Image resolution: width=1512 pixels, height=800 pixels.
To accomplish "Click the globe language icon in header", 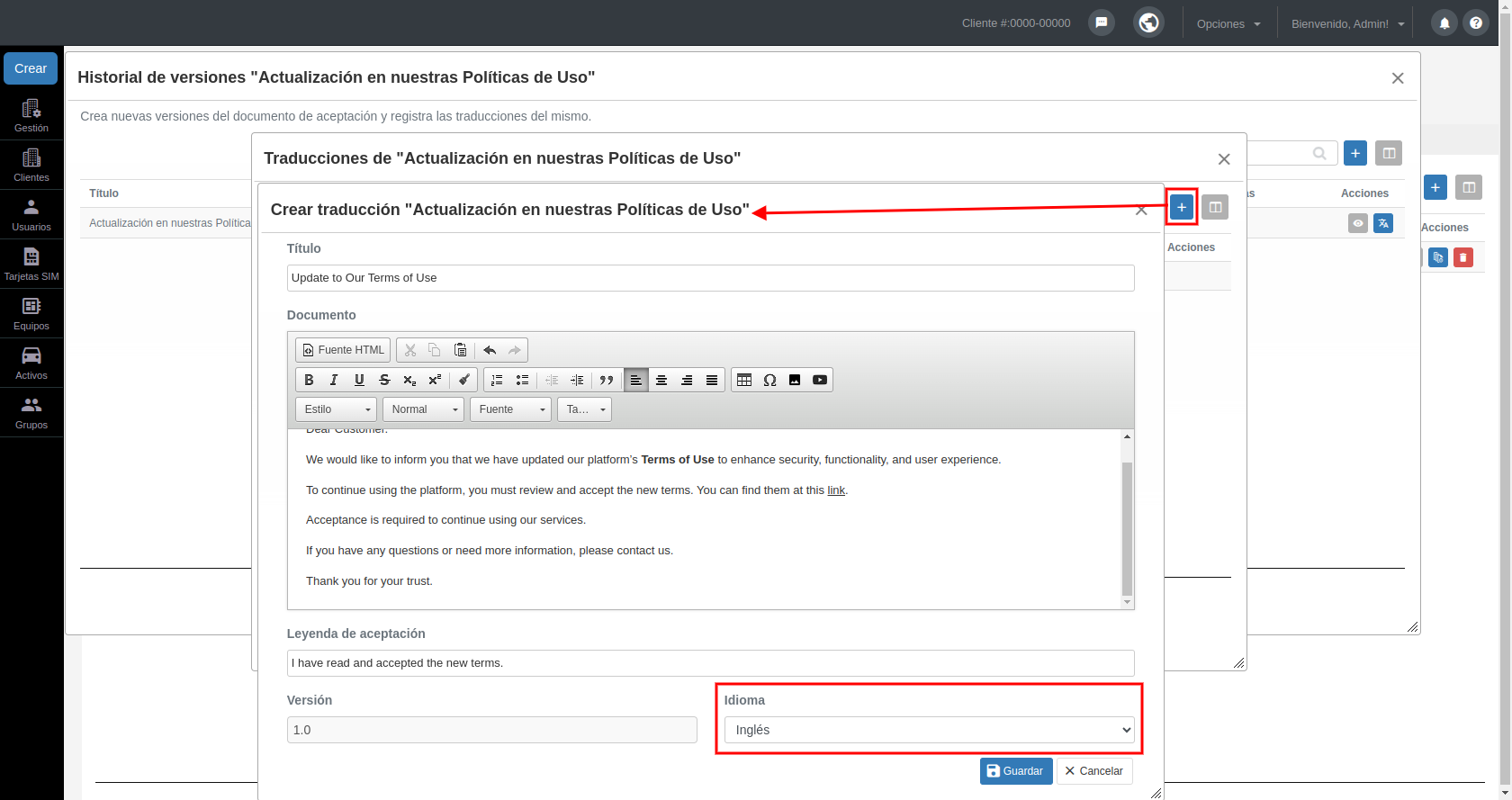I will click(1149, 22).
